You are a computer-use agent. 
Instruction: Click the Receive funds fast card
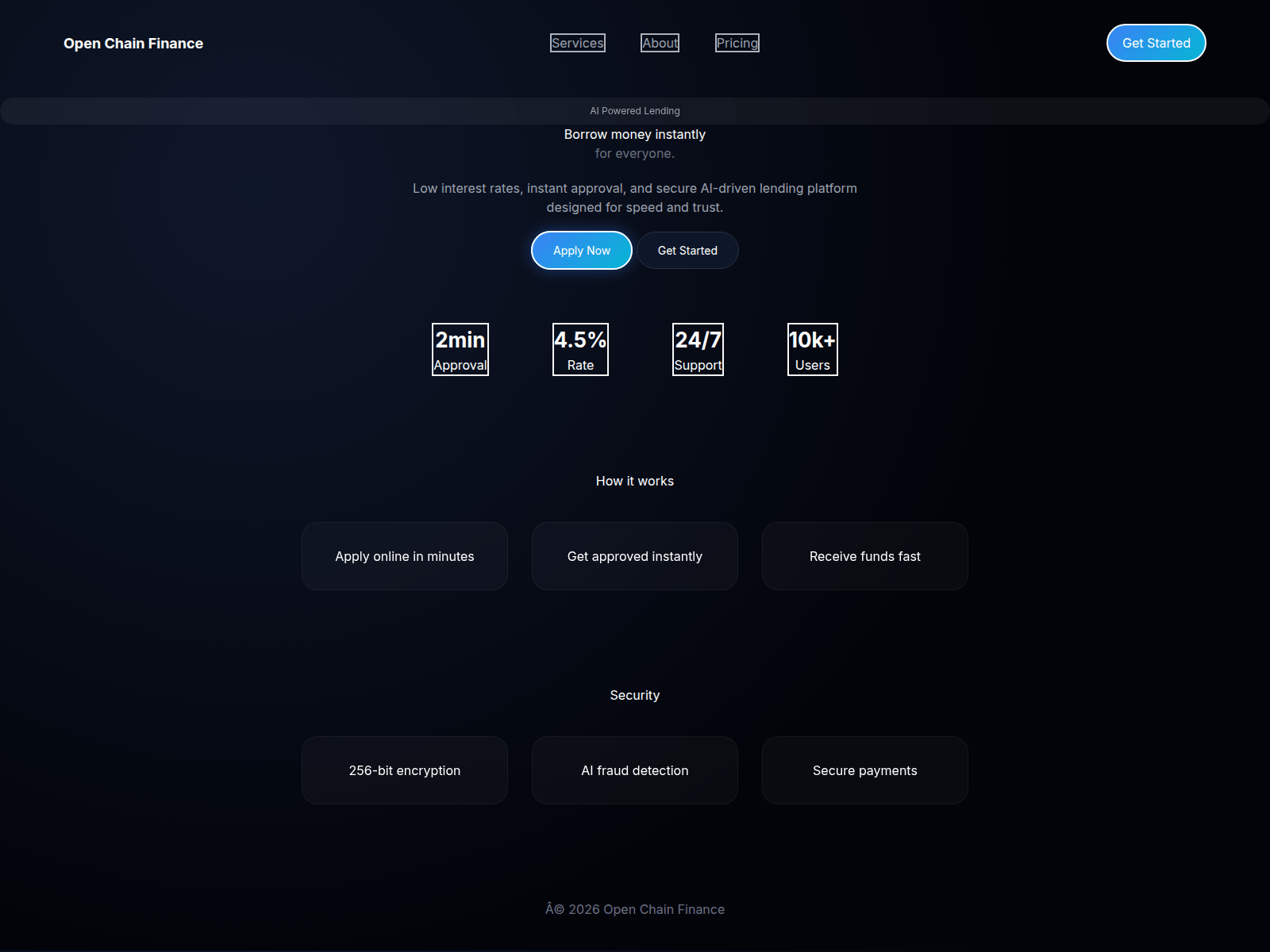[x=865, y=556]
